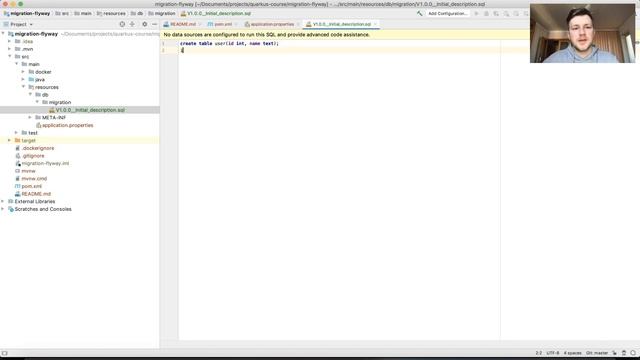Expand the .idea folder
Image resolution: width=640 pixels, height=360 pixels.
point(10,41)
